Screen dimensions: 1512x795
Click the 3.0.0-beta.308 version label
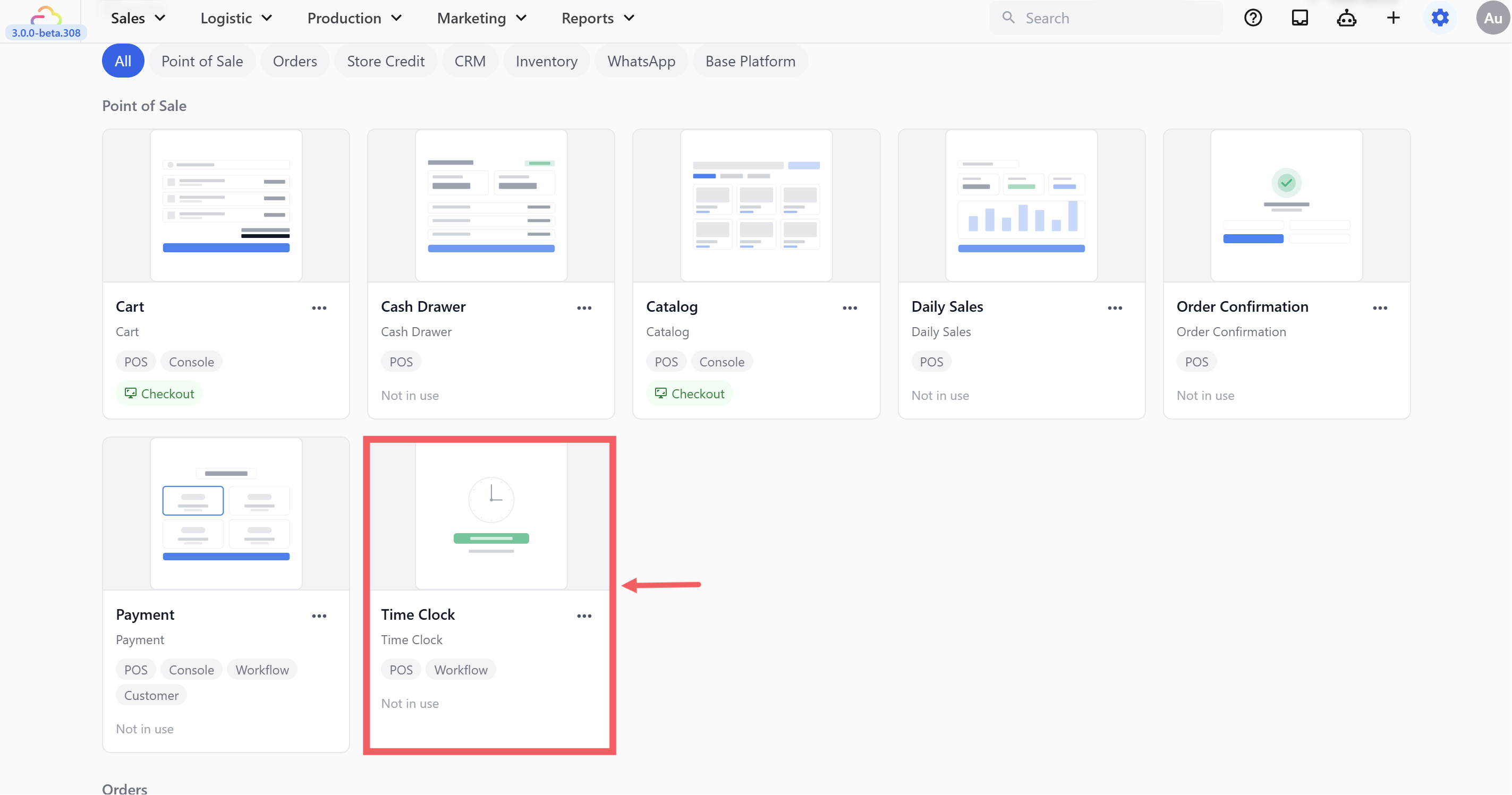click(x=46, y=33)
